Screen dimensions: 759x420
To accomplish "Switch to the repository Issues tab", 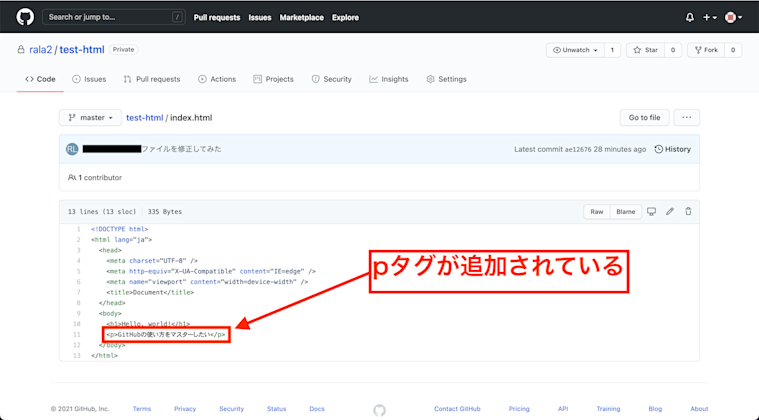I will tap(89, 79).
